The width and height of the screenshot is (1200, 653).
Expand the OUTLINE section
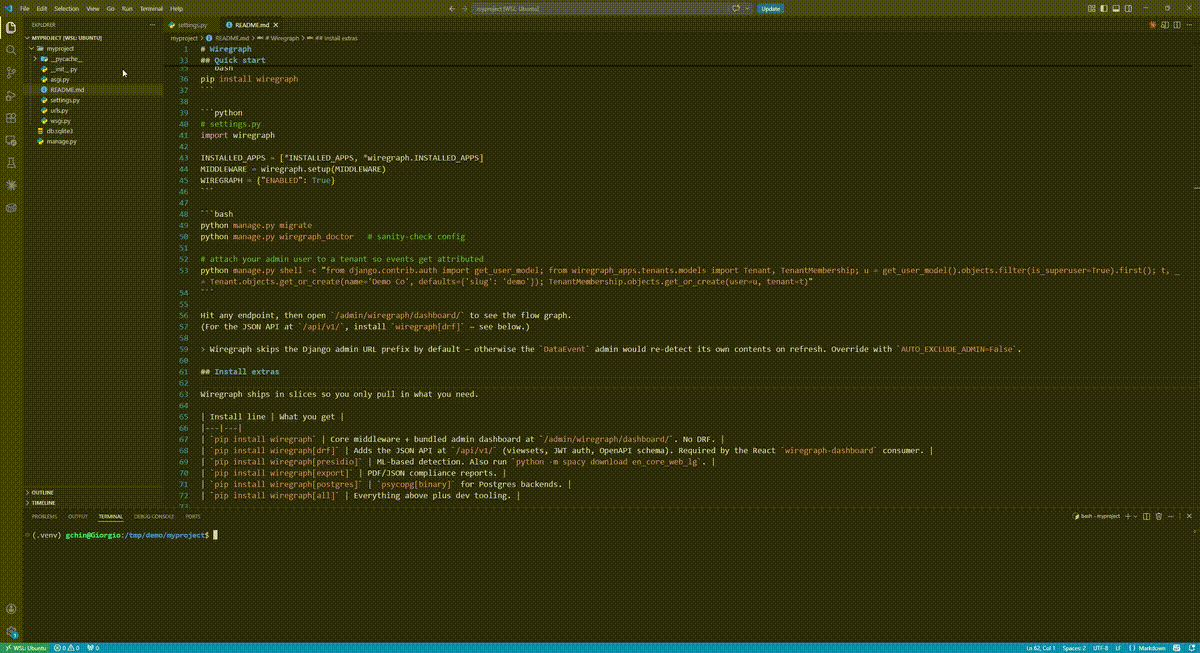point(42,492)
